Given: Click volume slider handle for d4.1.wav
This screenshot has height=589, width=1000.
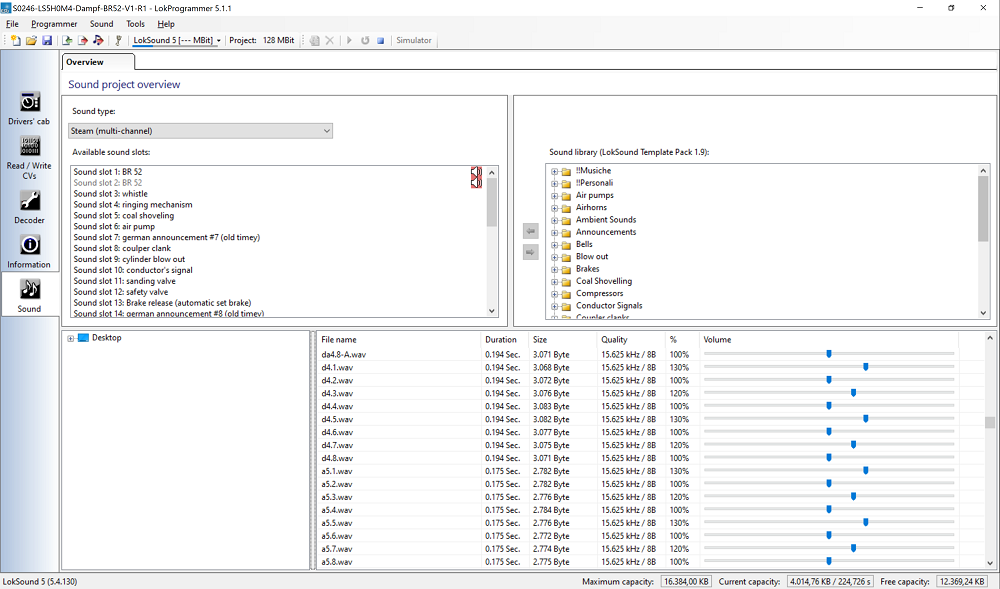Looking at the screenshot, I should 865,367.
